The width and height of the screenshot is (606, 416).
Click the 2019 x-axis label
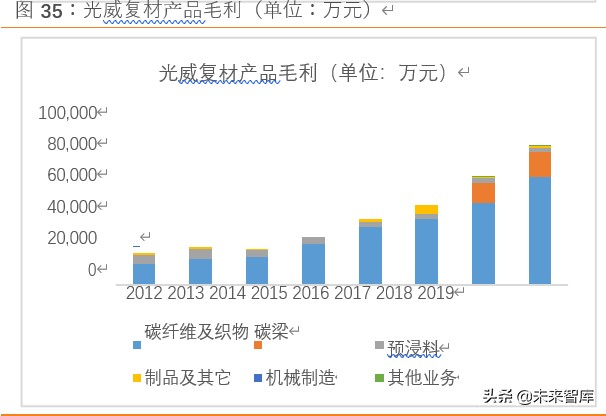point(436,293)
